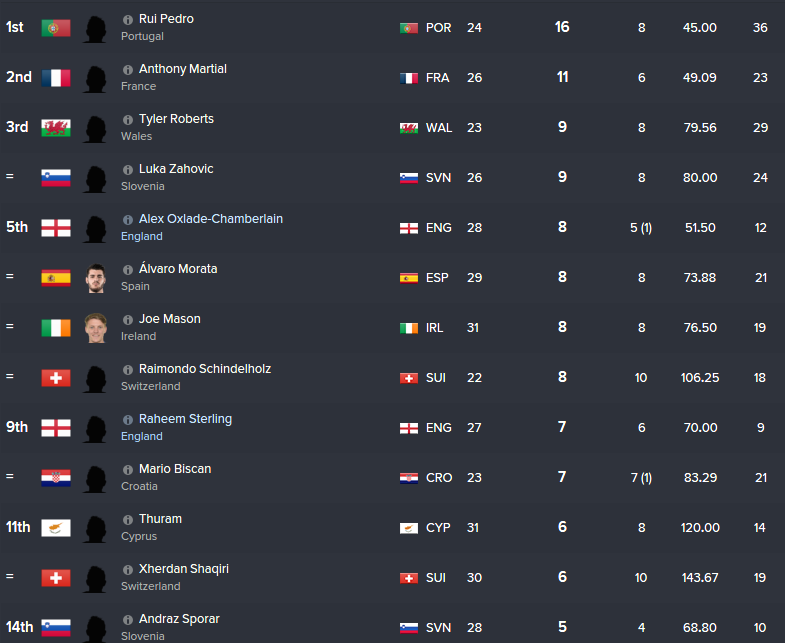The width and height of the screenshot is (785, 643).
Task: Select player name Raimondo Schindelholz
Action: (204, 369)
